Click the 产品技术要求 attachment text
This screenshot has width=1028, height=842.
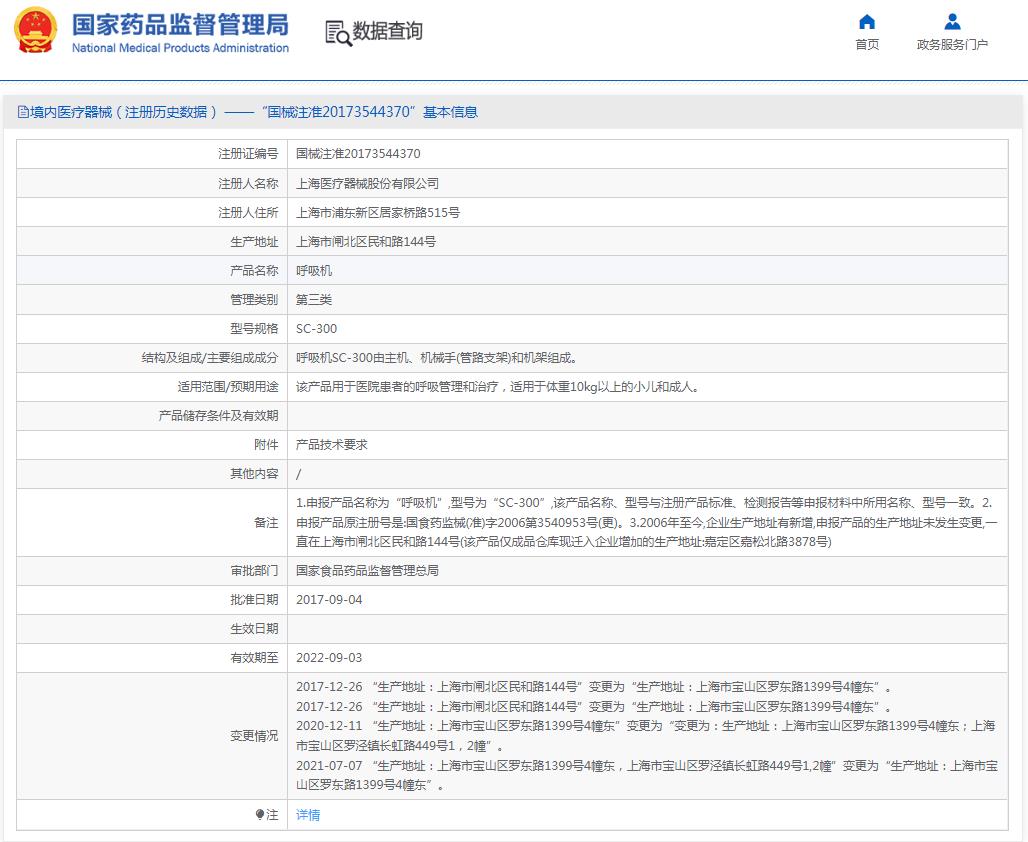click(x=330, y=444)
